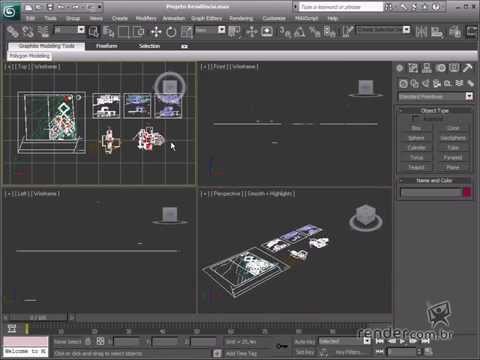Open the Modify command panel tab
Image resolution: width=480 pixels, height=360 pixels.
[x=413, y=68]
